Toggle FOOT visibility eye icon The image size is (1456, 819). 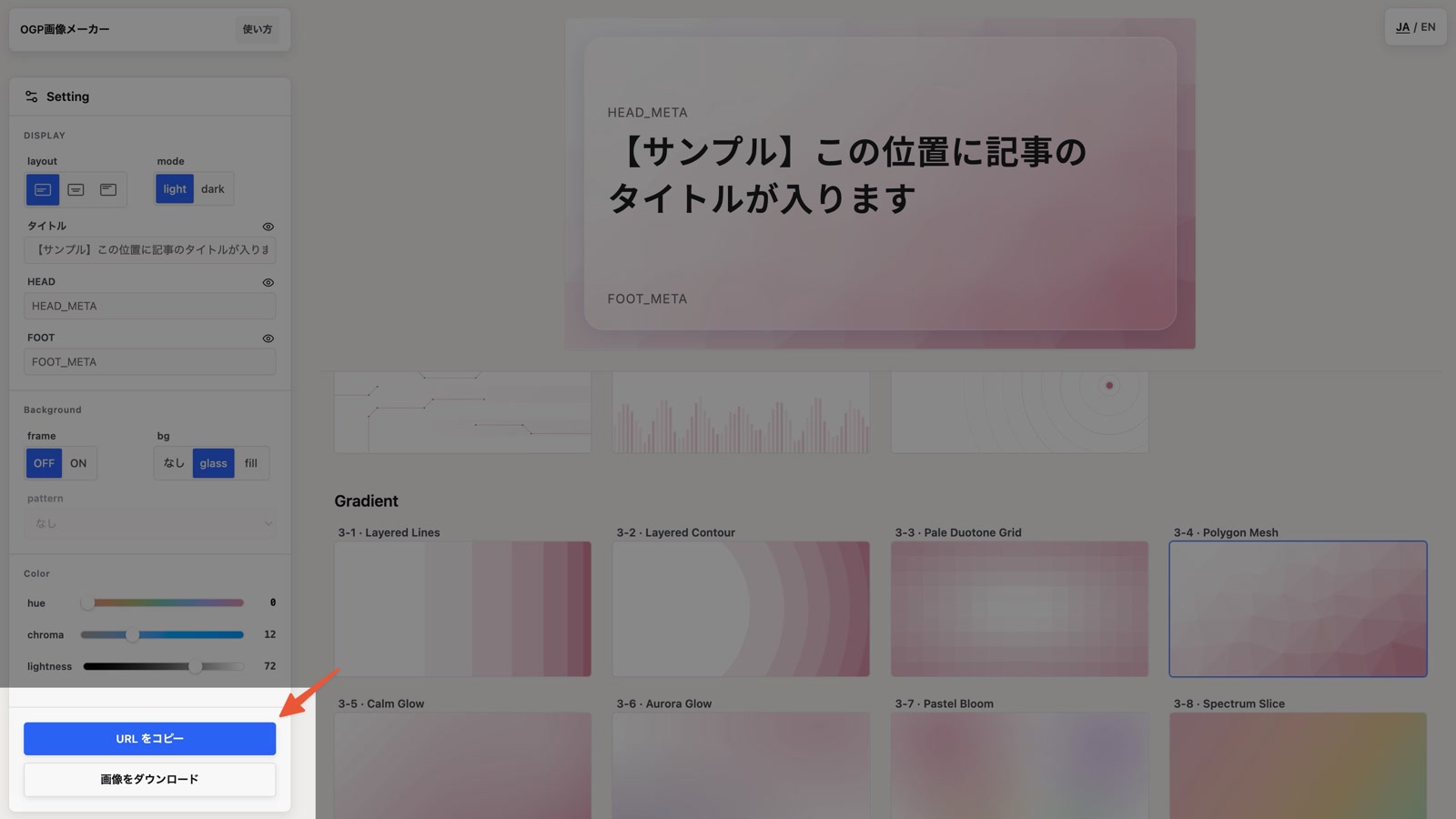[x=268, y=339]
